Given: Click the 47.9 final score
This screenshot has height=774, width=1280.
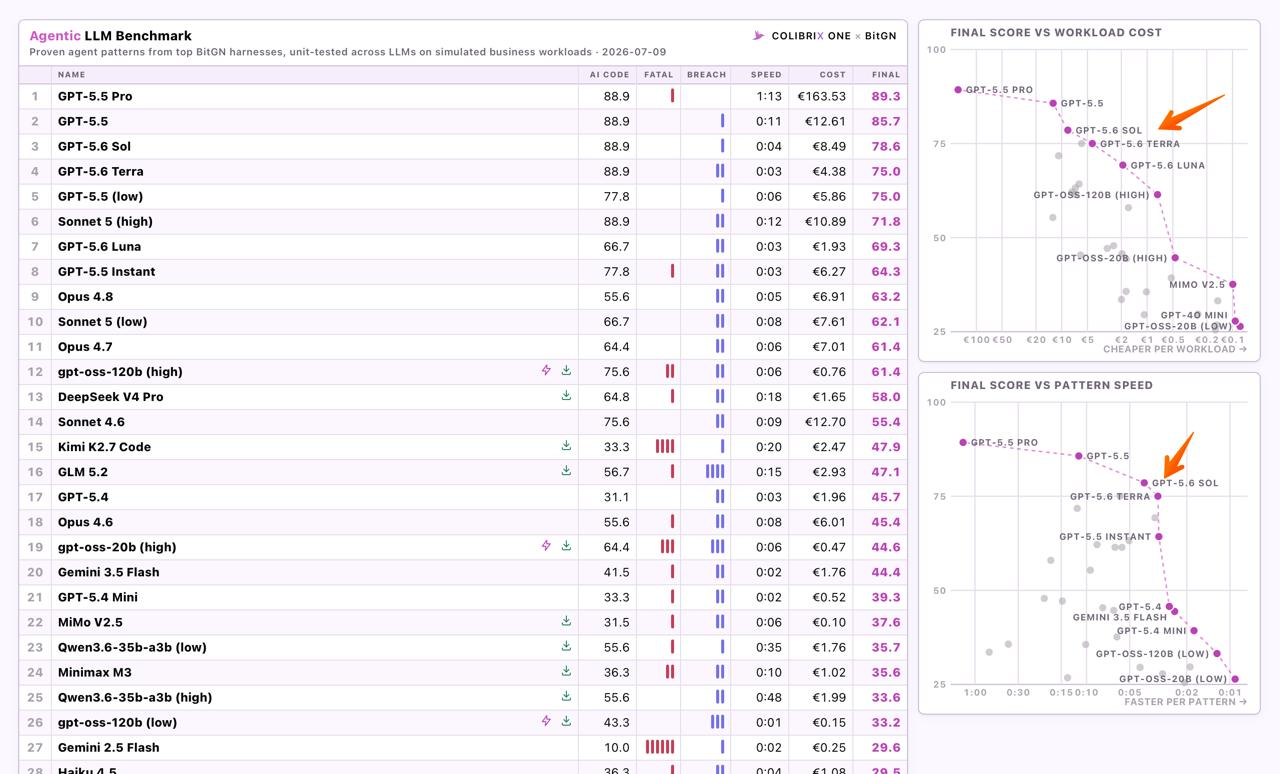Looking at the screenshot, I should point(886,446).
